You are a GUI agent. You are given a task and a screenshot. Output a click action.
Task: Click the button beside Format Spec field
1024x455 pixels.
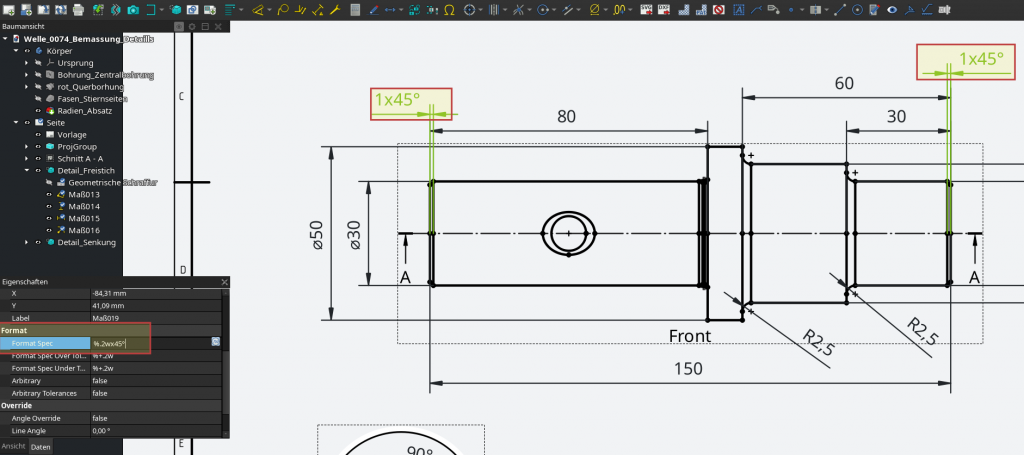[215, 343]
